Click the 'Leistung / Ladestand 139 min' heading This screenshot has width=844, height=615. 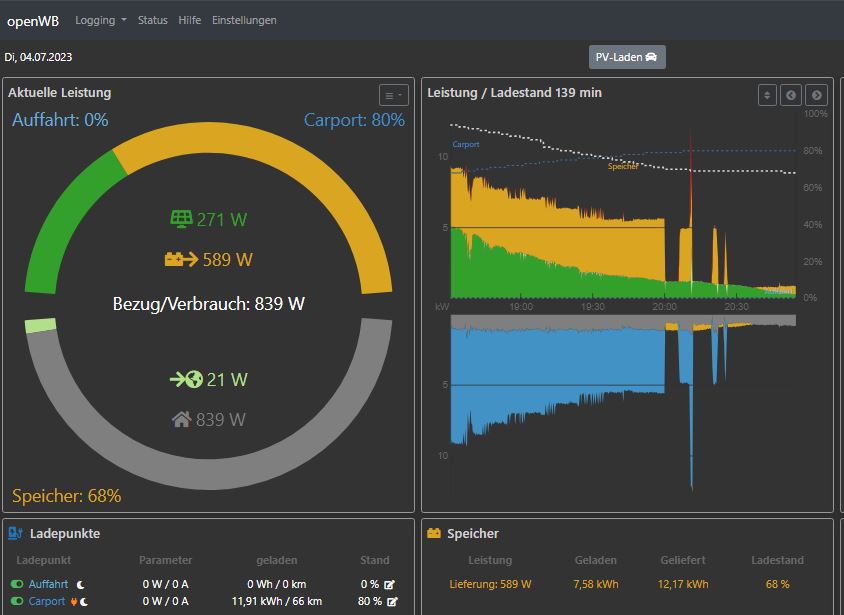coord(515,93)
